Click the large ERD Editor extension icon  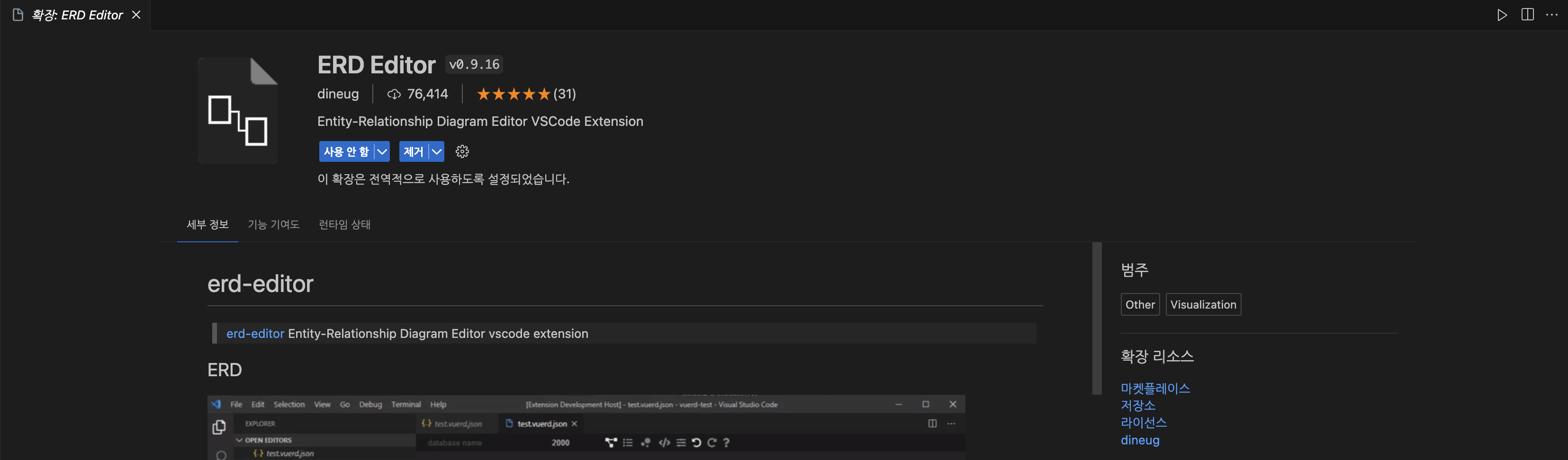click(x=238, y=110)
